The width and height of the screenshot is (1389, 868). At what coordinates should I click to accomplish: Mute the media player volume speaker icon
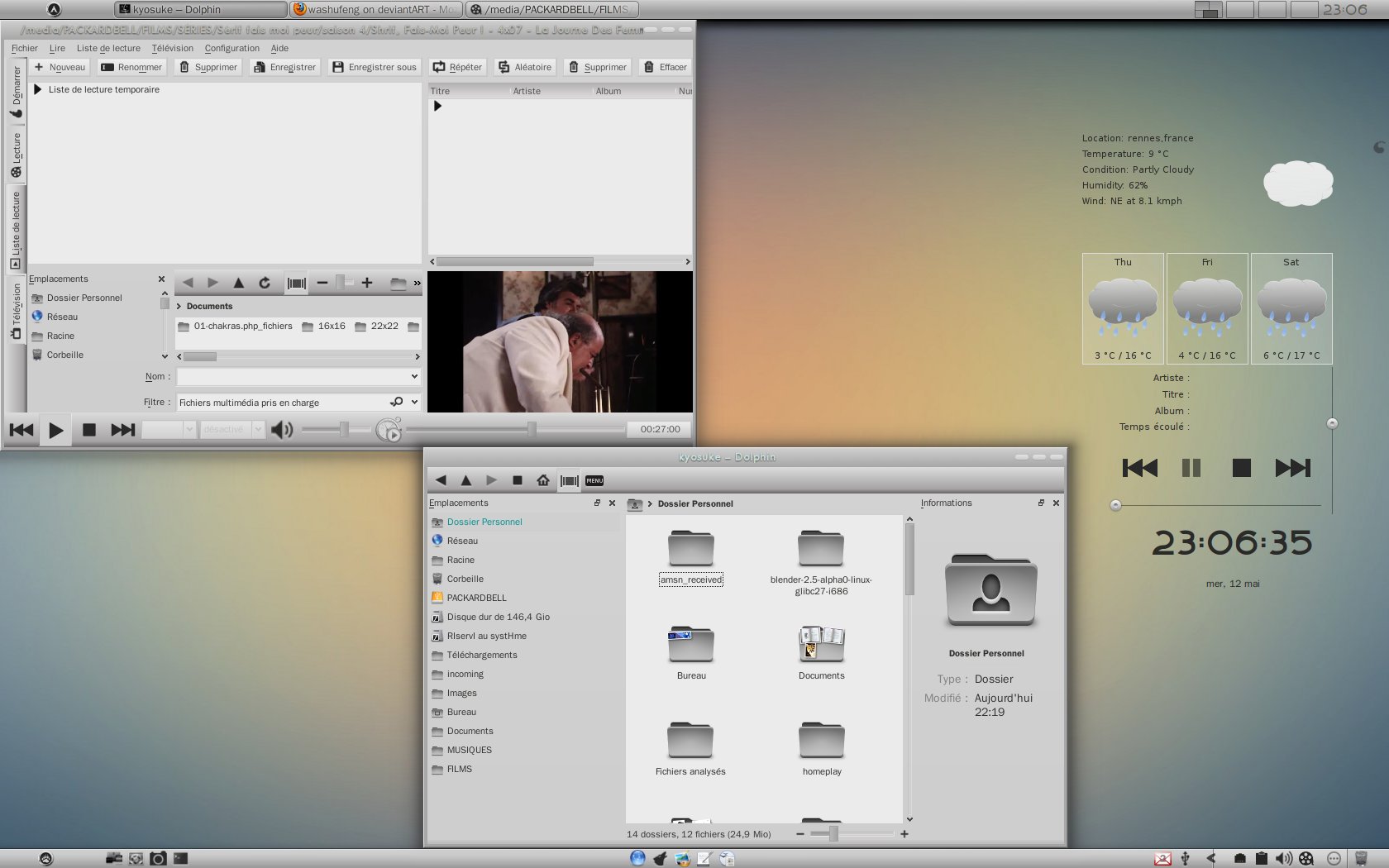(282, 430)
